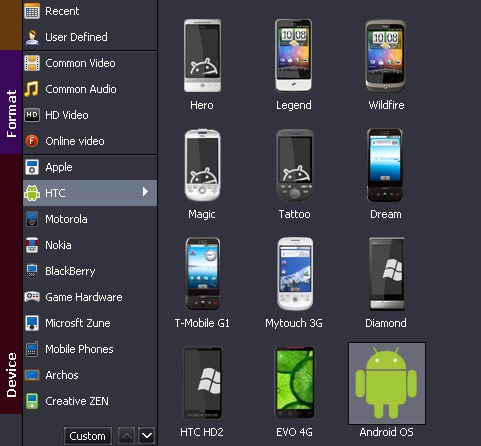Screen dimensions: 481x446
Task: Click the "Hero" label text
Action: tap(202, 105)
